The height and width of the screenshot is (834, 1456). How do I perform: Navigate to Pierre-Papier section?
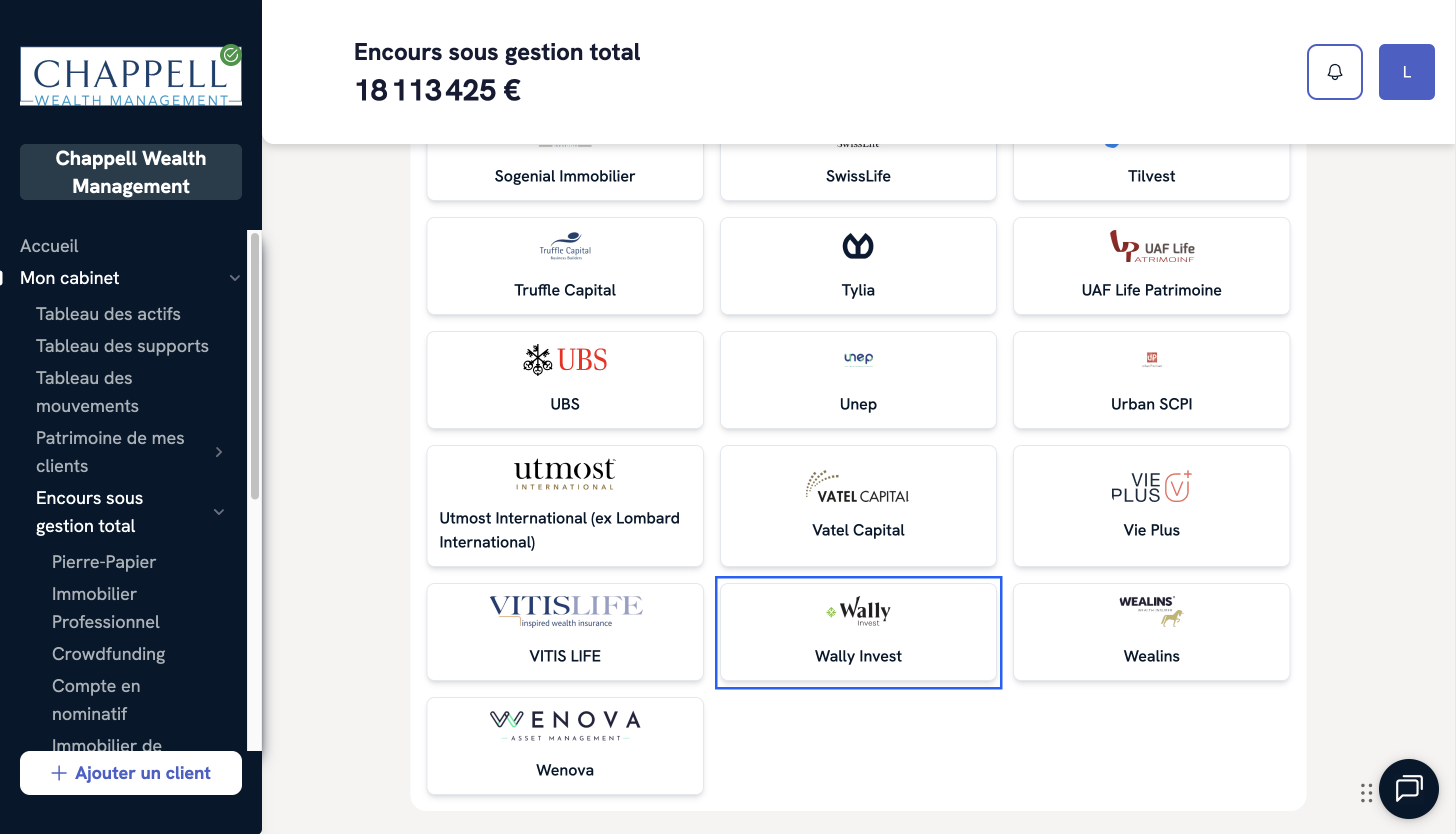tap(103, 562)
